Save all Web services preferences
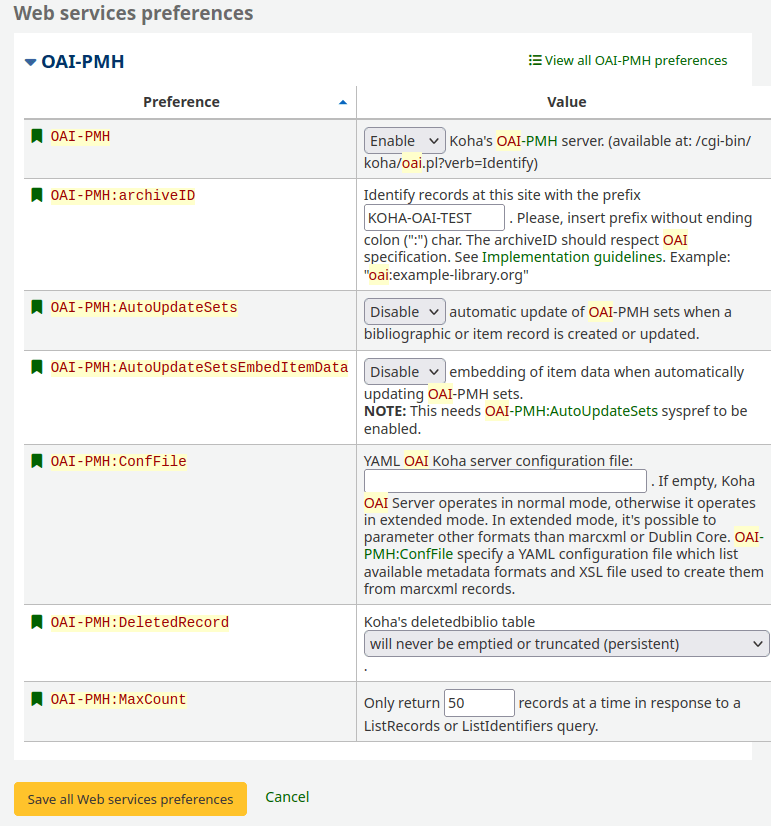 point(130,799)
